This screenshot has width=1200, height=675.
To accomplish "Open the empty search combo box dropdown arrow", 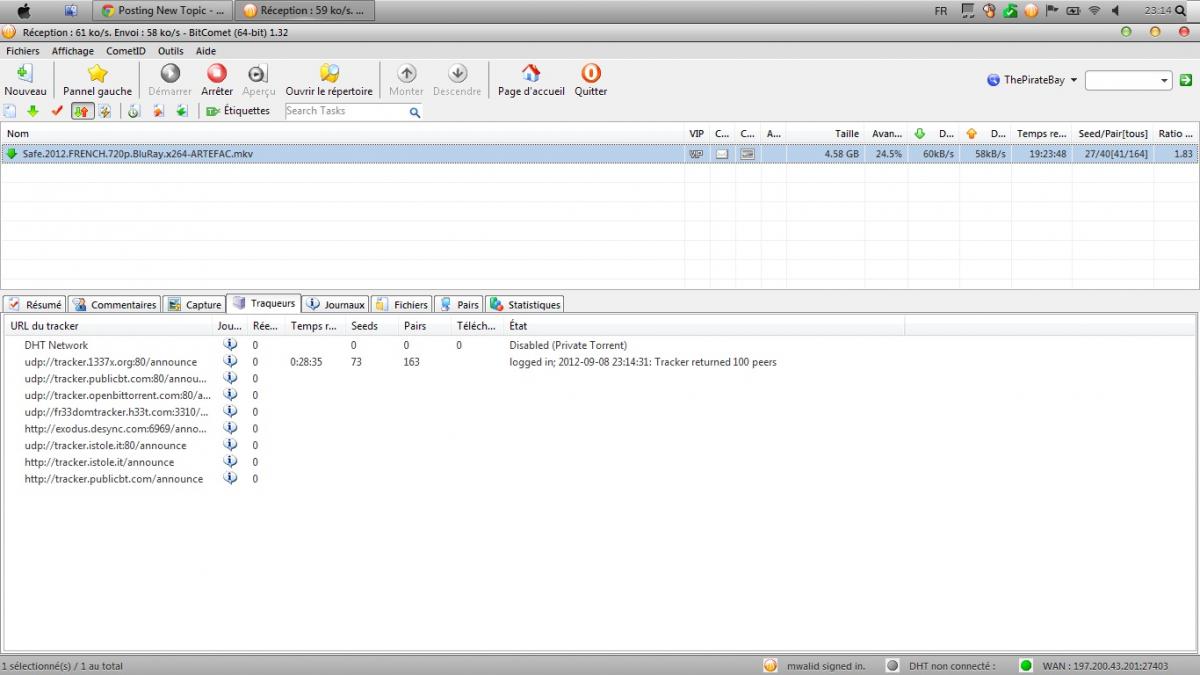I will coord(1165,80).
